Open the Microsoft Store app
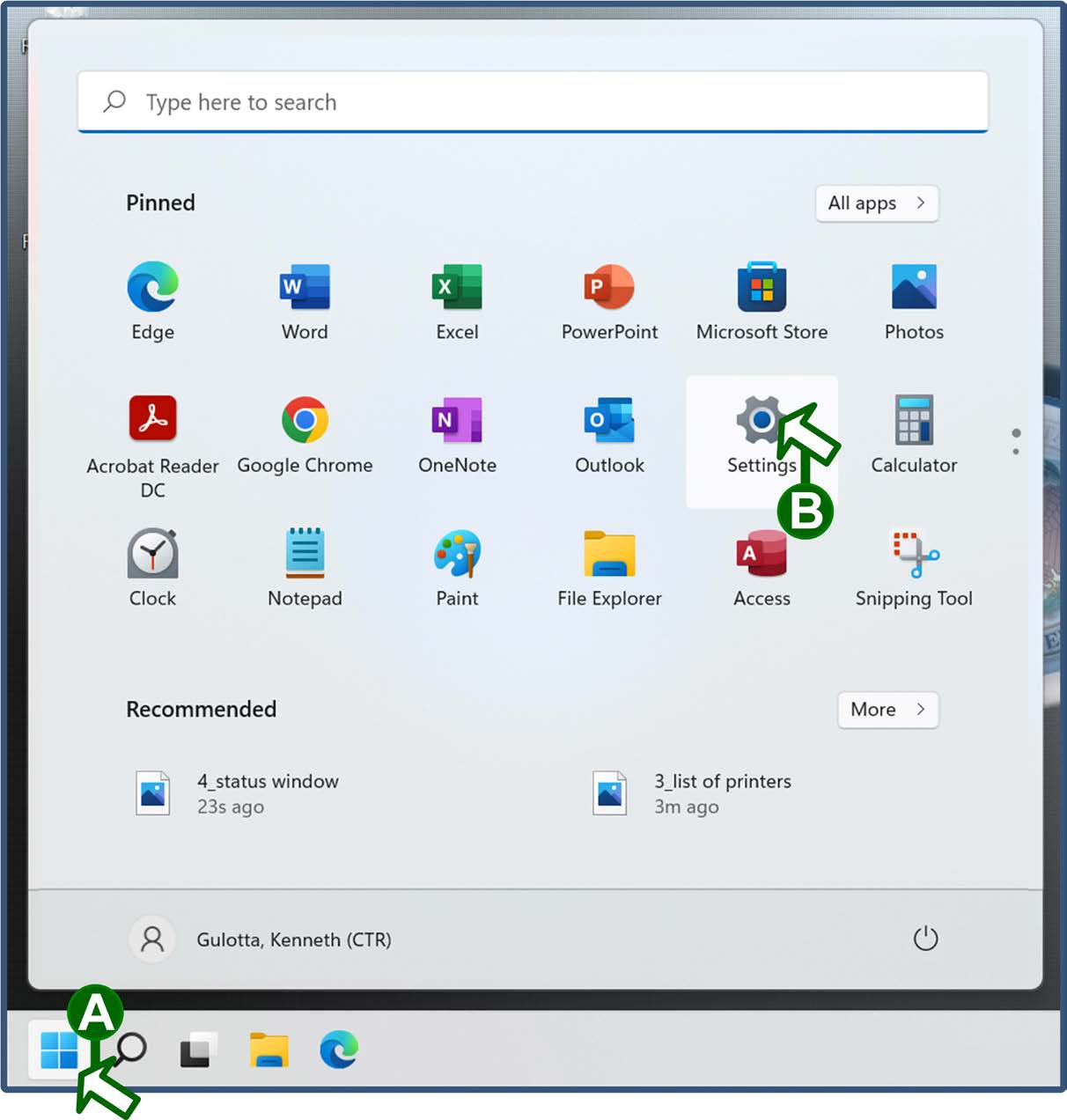The image size is (1067, 1120). click(x=762, y=302)
